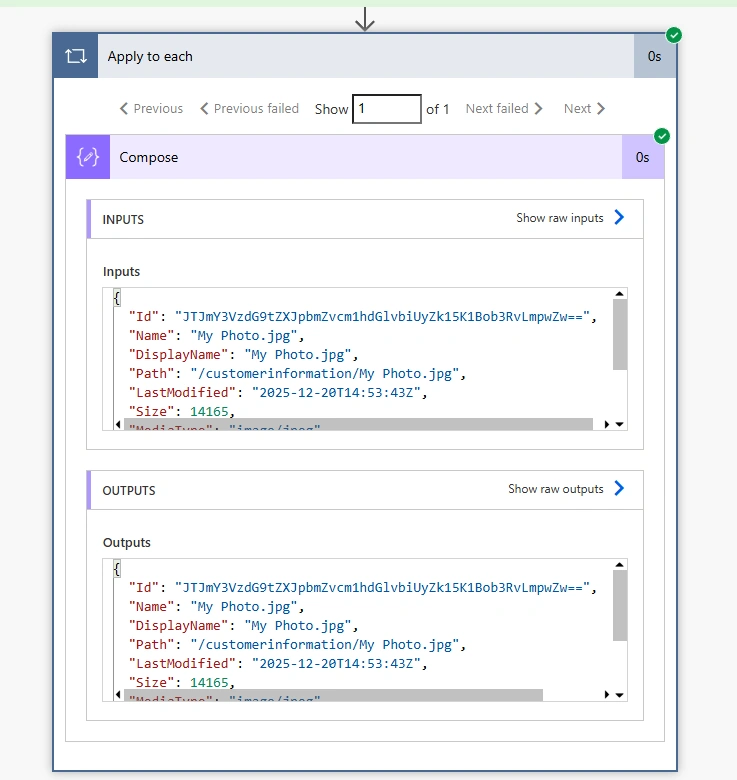Click the green success check on Compose

(662, 136)
